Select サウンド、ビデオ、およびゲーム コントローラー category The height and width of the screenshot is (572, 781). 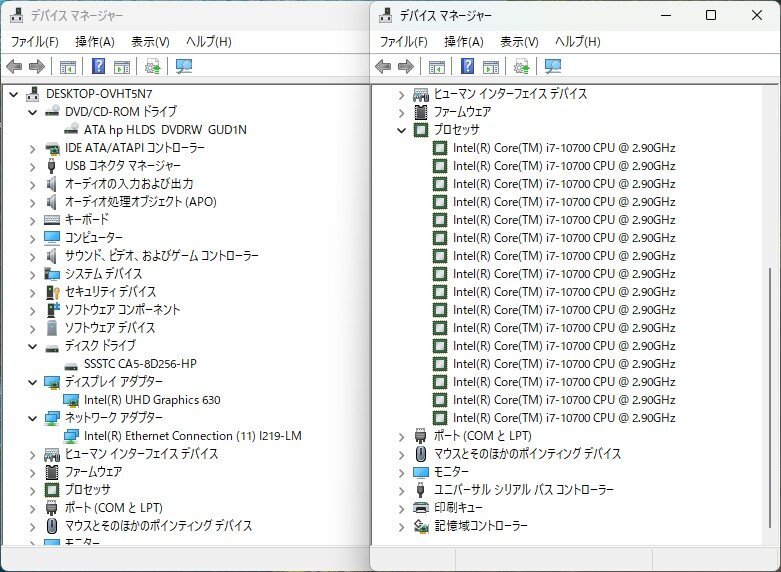click(162, 256)
